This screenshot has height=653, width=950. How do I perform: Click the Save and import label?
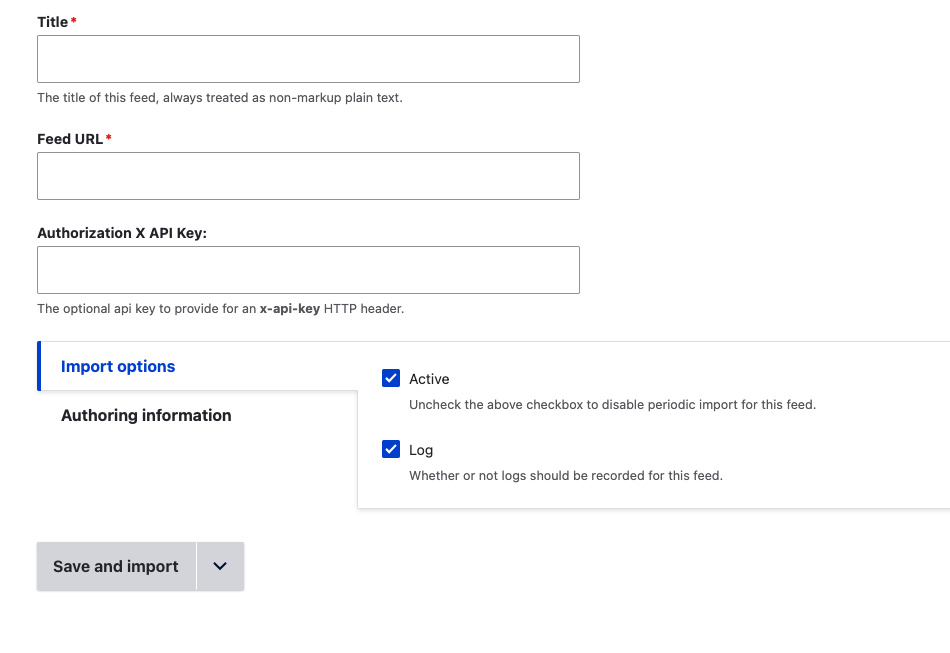[115, 566]
